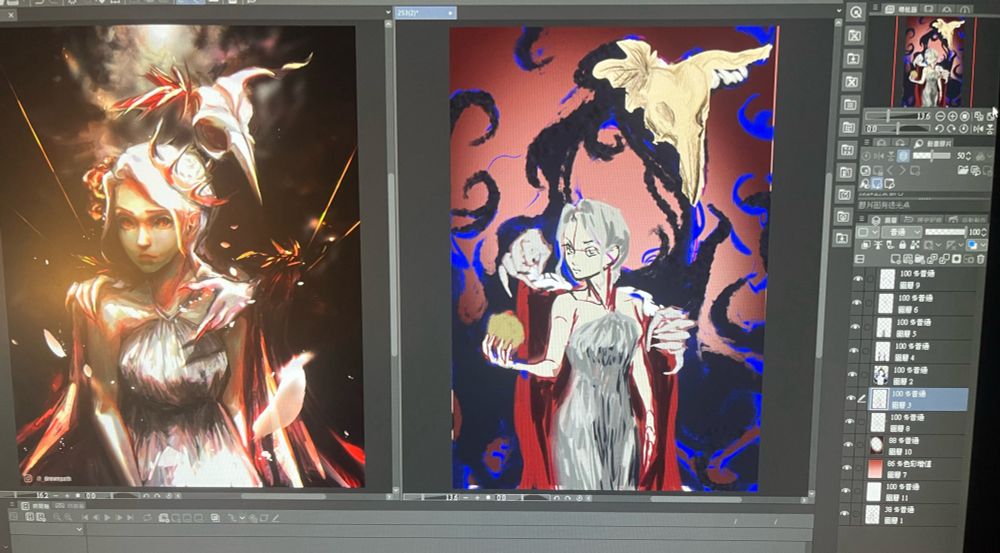
Task: Hide layer 圖層 5
Action: tap(856, 326)
